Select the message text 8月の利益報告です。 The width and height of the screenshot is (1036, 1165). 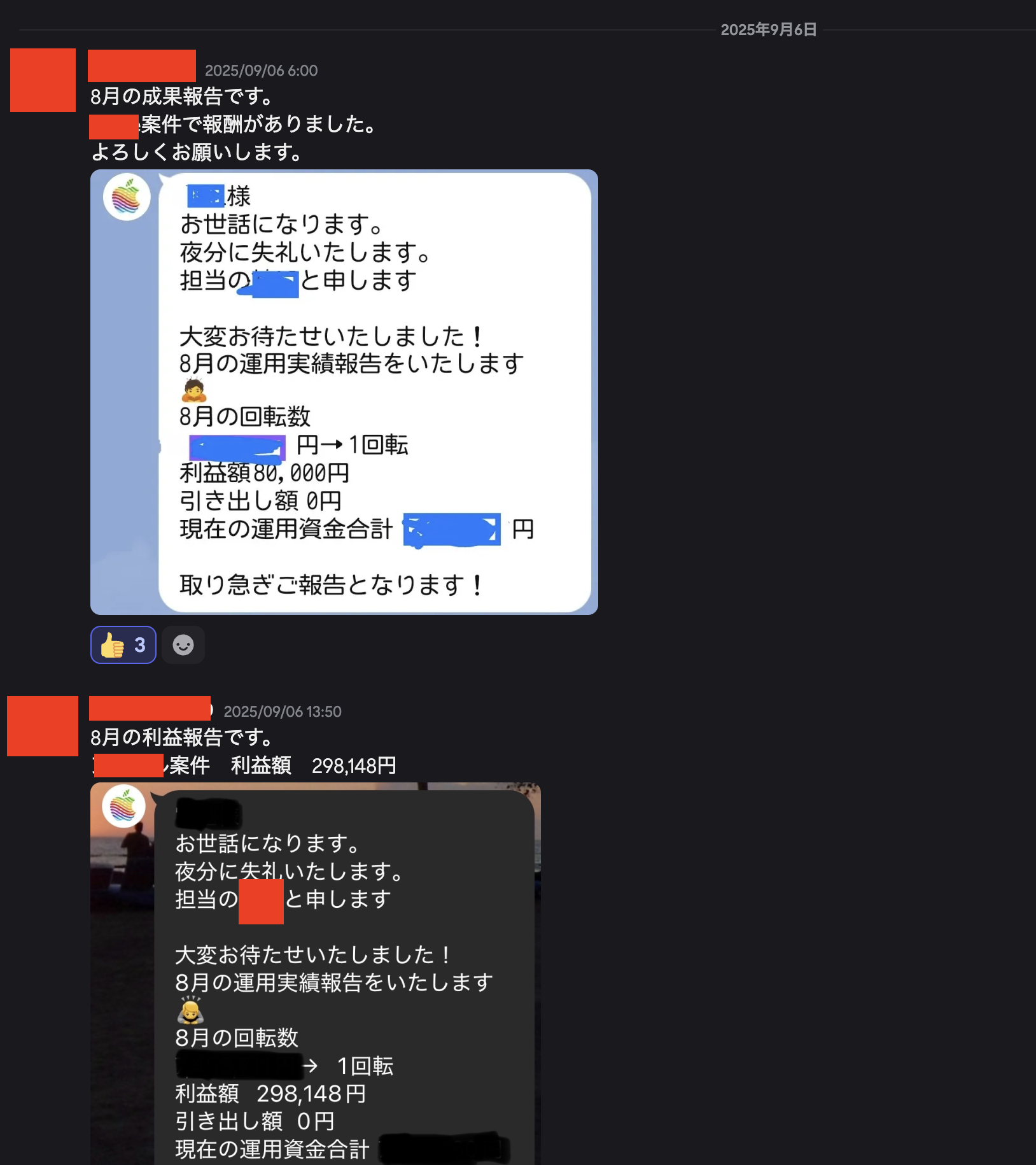click(x=181, y=737)
